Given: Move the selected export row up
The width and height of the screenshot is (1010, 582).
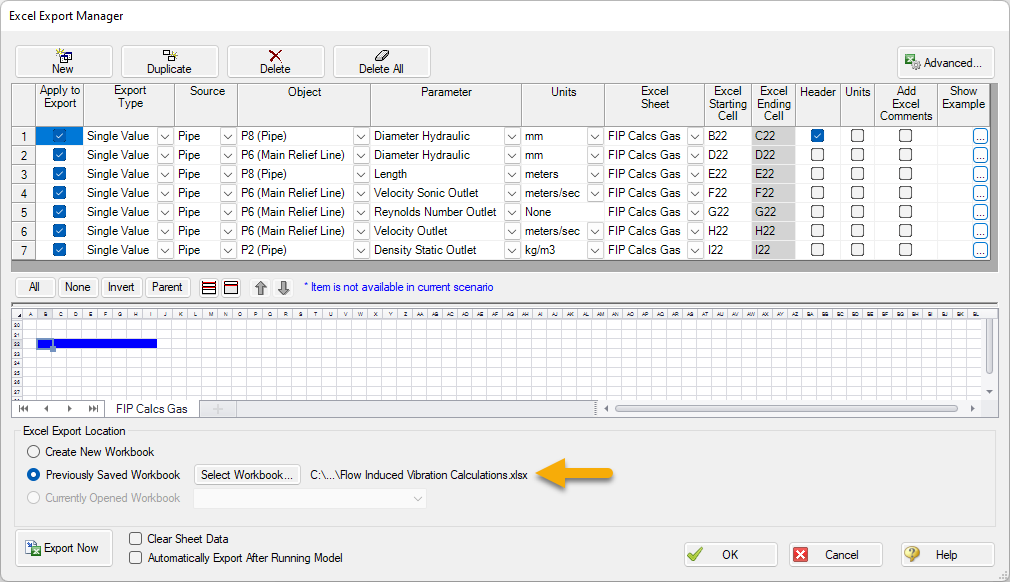Looking at the screenshot, I should click(x=258, y=287).
